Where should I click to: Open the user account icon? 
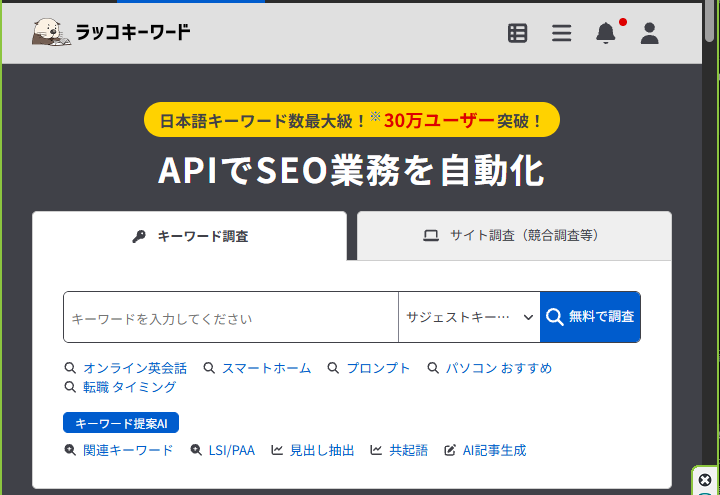[x=650, y=33]
